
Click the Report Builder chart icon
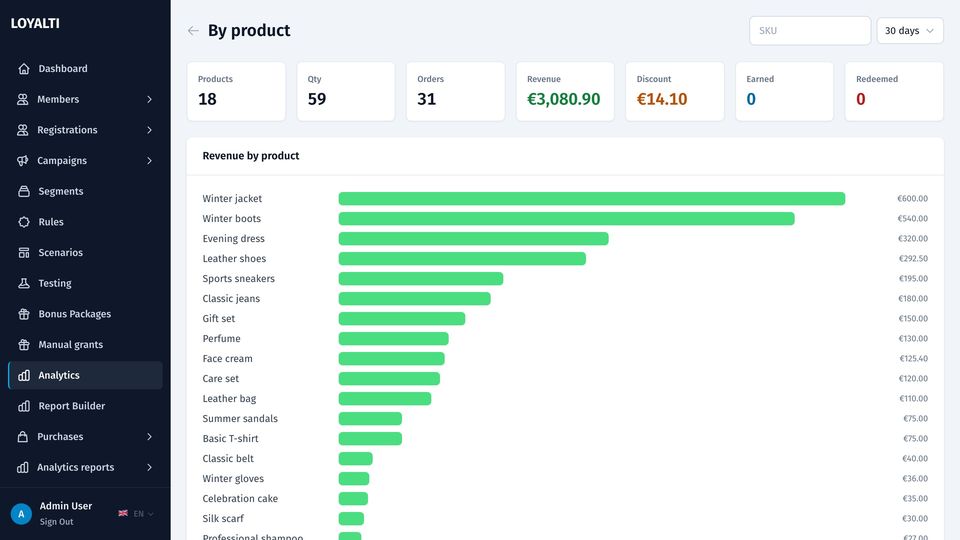(x=24, y=406)
